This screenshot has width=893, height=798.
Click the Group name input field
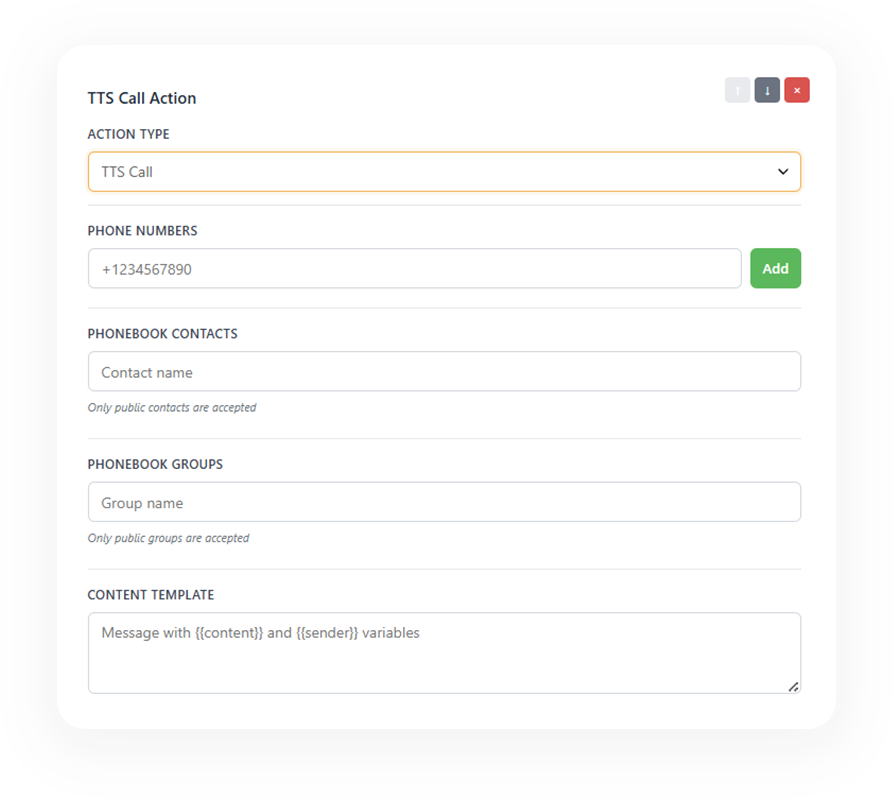[x=444, y=502]
